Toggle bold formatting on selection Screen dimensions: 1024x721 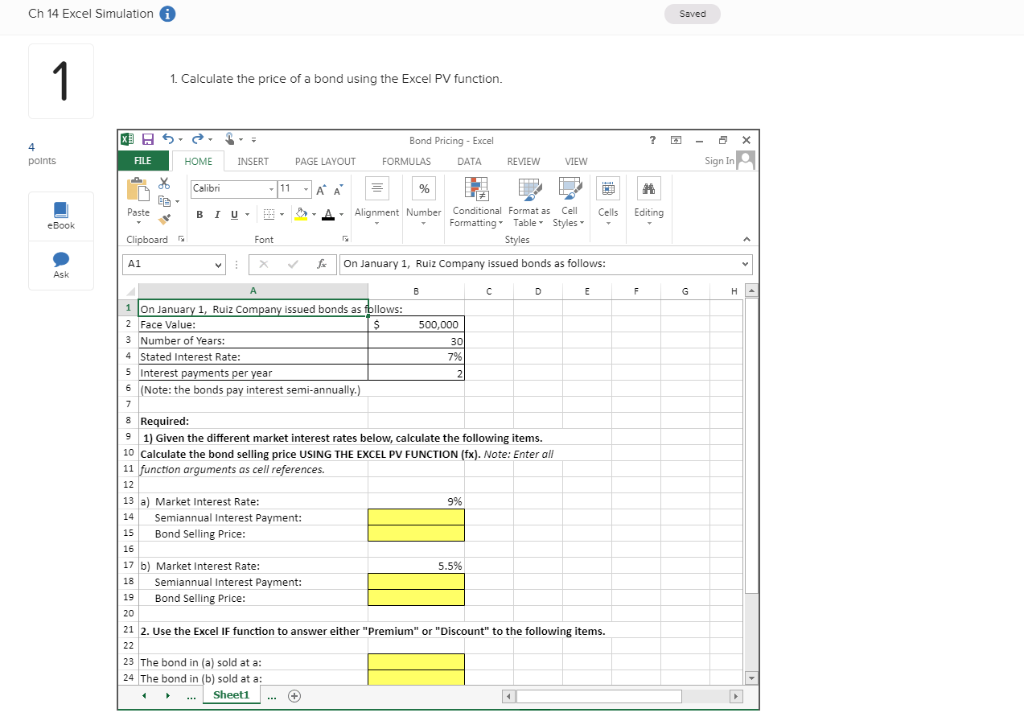(200, 214)
